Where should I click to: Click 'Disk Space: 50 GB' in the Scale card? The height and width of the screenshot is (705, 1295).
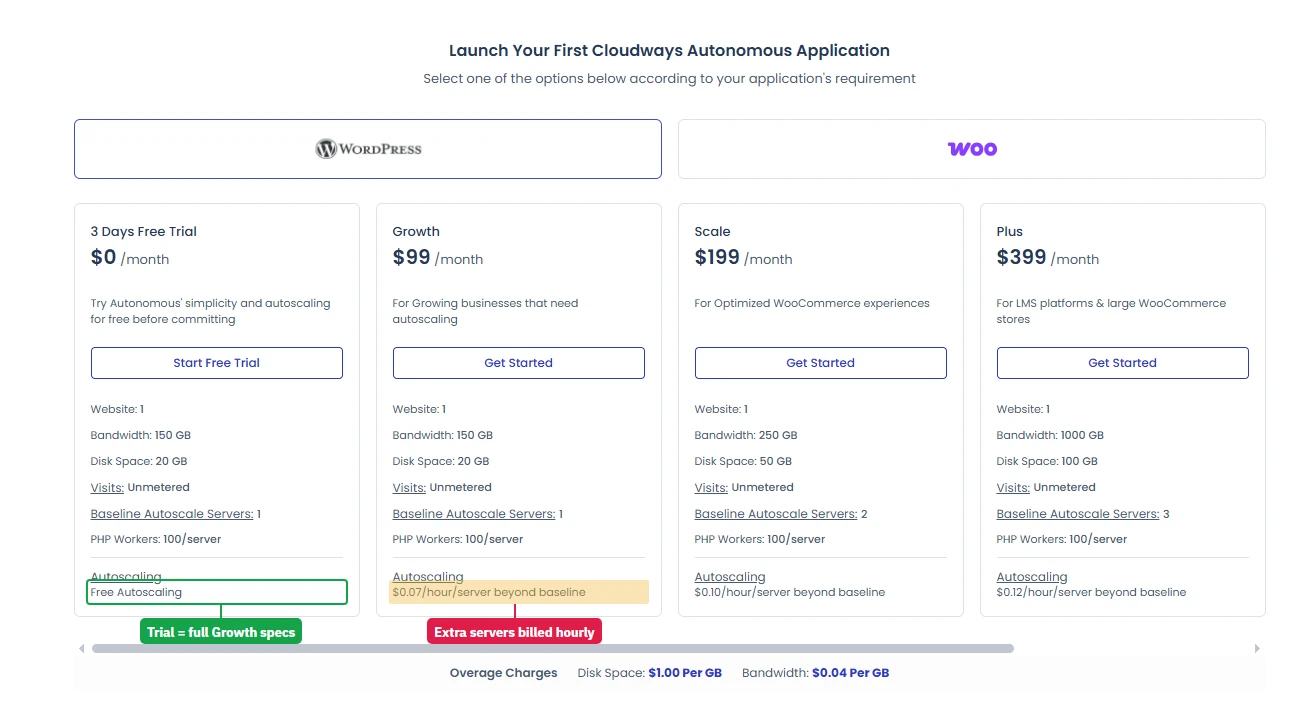tap(743, 461)
